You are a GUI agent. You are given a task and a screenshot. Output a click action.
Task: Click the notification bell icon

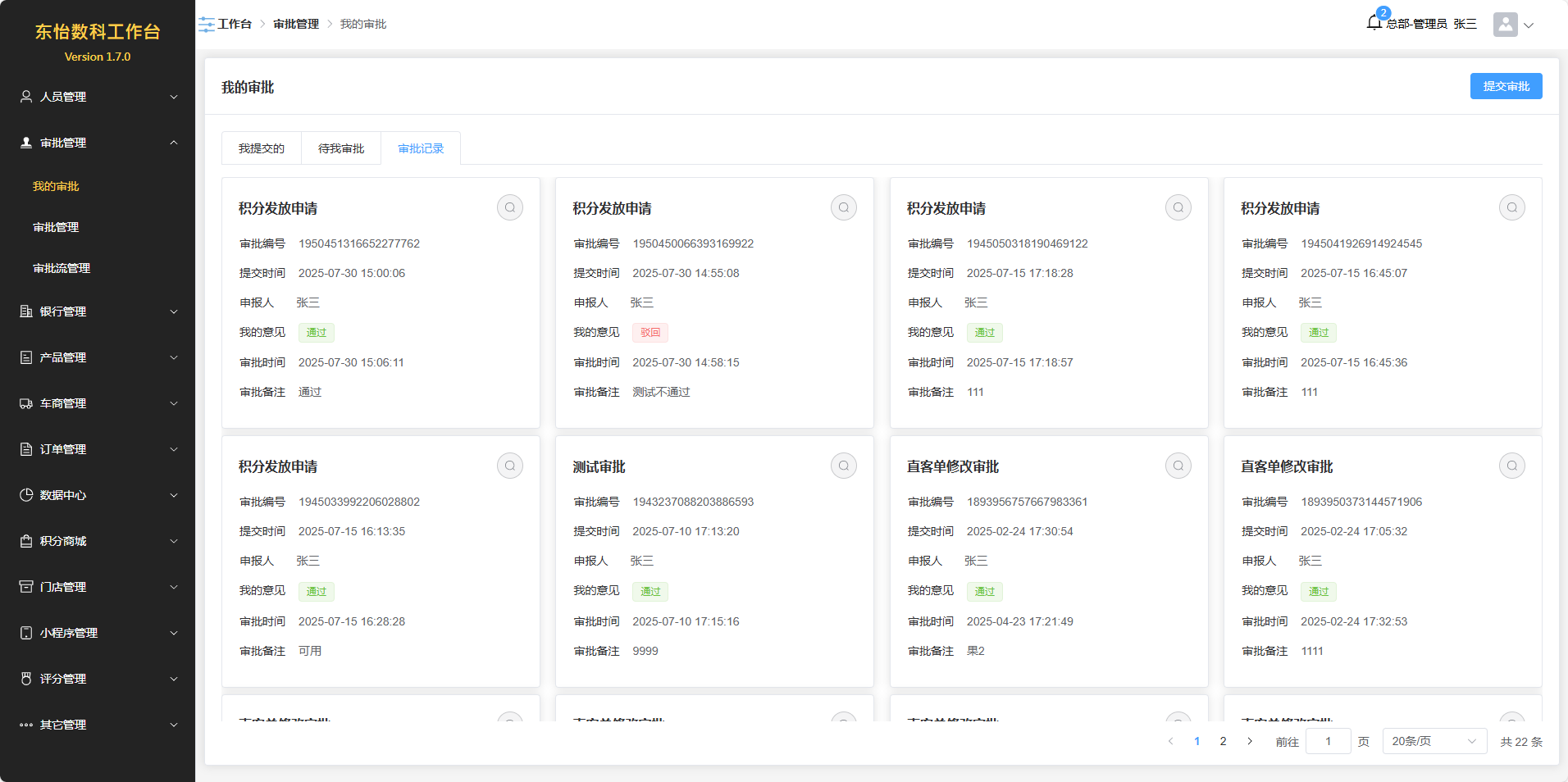click(x=1374, y=23)
